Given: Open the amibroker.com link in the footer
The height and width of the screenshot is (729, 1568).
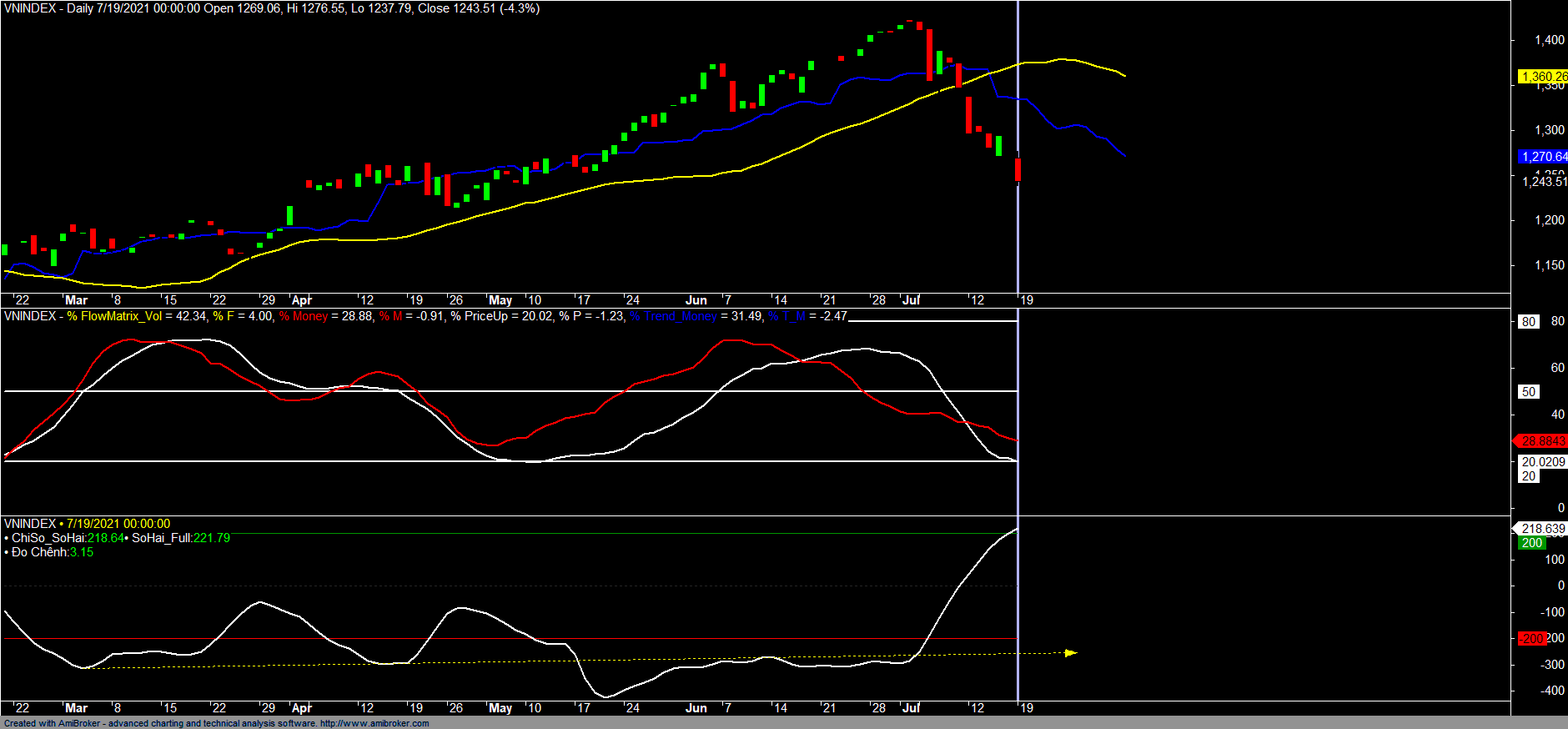Looking at the screenshot, I should click(374, 723).
